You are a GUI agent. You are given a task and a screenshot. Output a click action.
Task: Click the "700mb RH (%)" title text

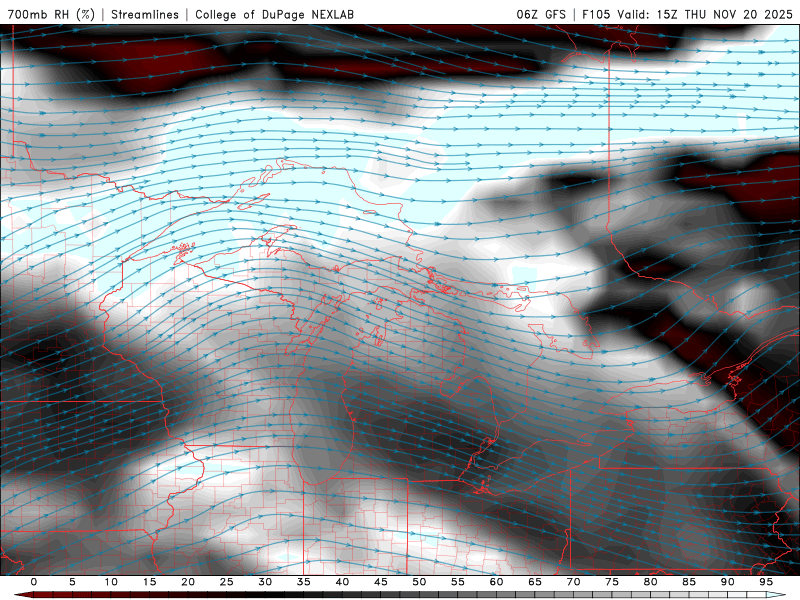pyautogui.click(x=51, y=14)
